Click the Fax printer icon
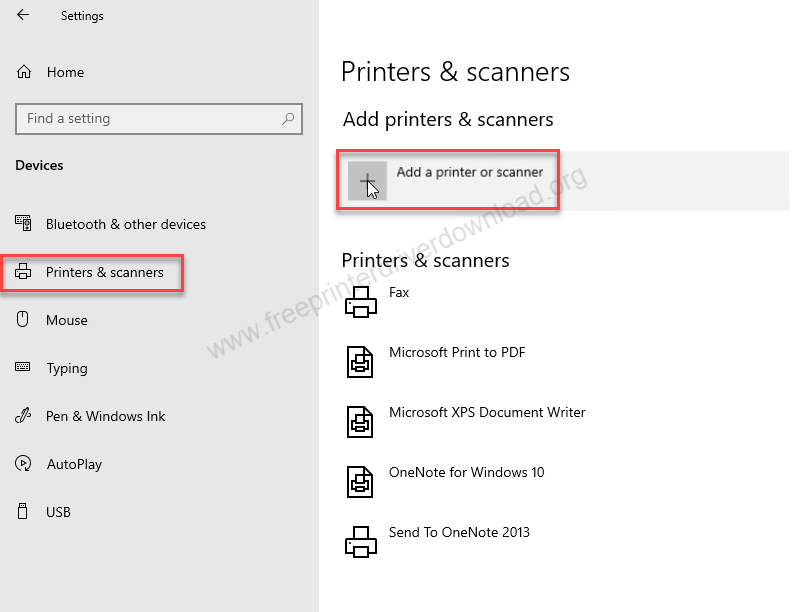The width and height of the screenshot is (811, 612). coord(361,302)
